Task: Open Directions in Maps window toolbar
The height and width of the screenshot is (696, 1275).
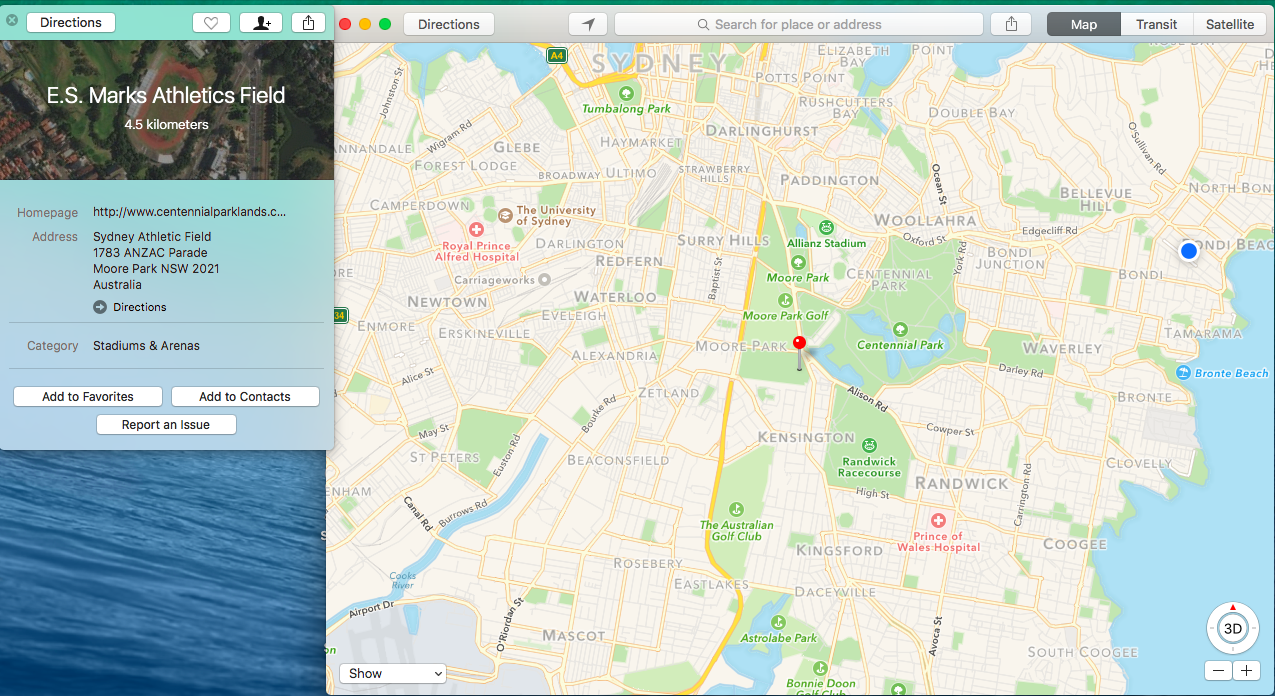Action: coord(449,24)
